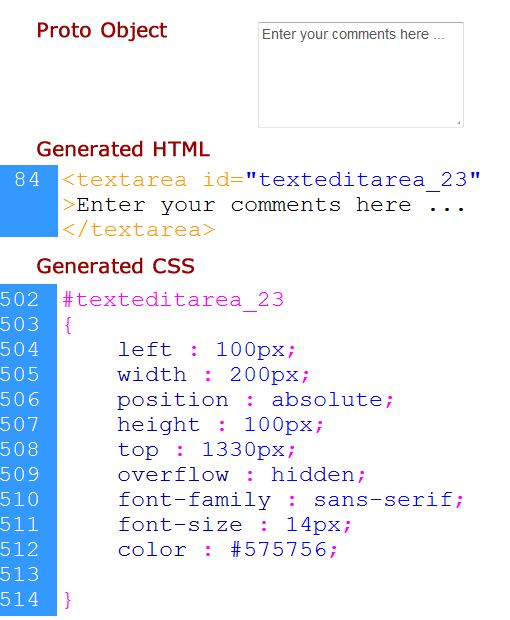
Task: Click the overflow : hidden line
Action: point(242,475)
